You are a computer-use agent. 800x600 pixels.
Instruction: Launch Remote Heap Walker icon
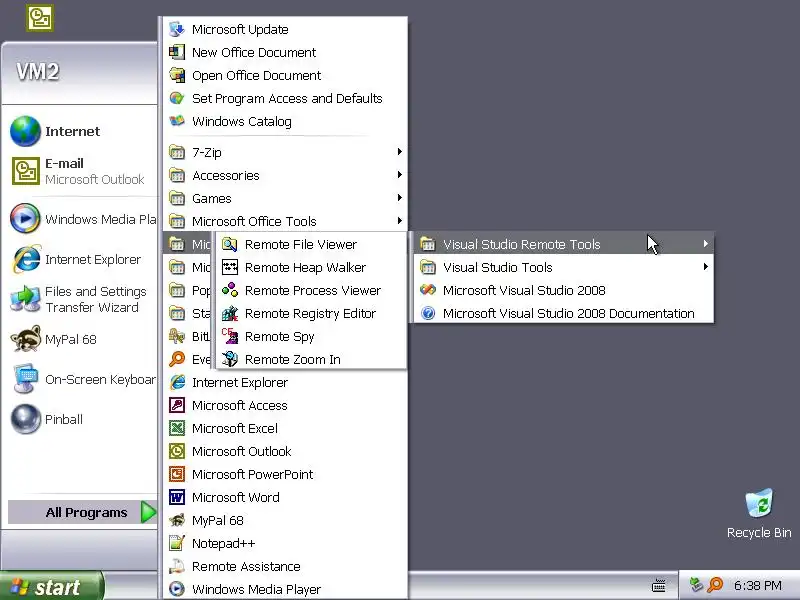230,267
